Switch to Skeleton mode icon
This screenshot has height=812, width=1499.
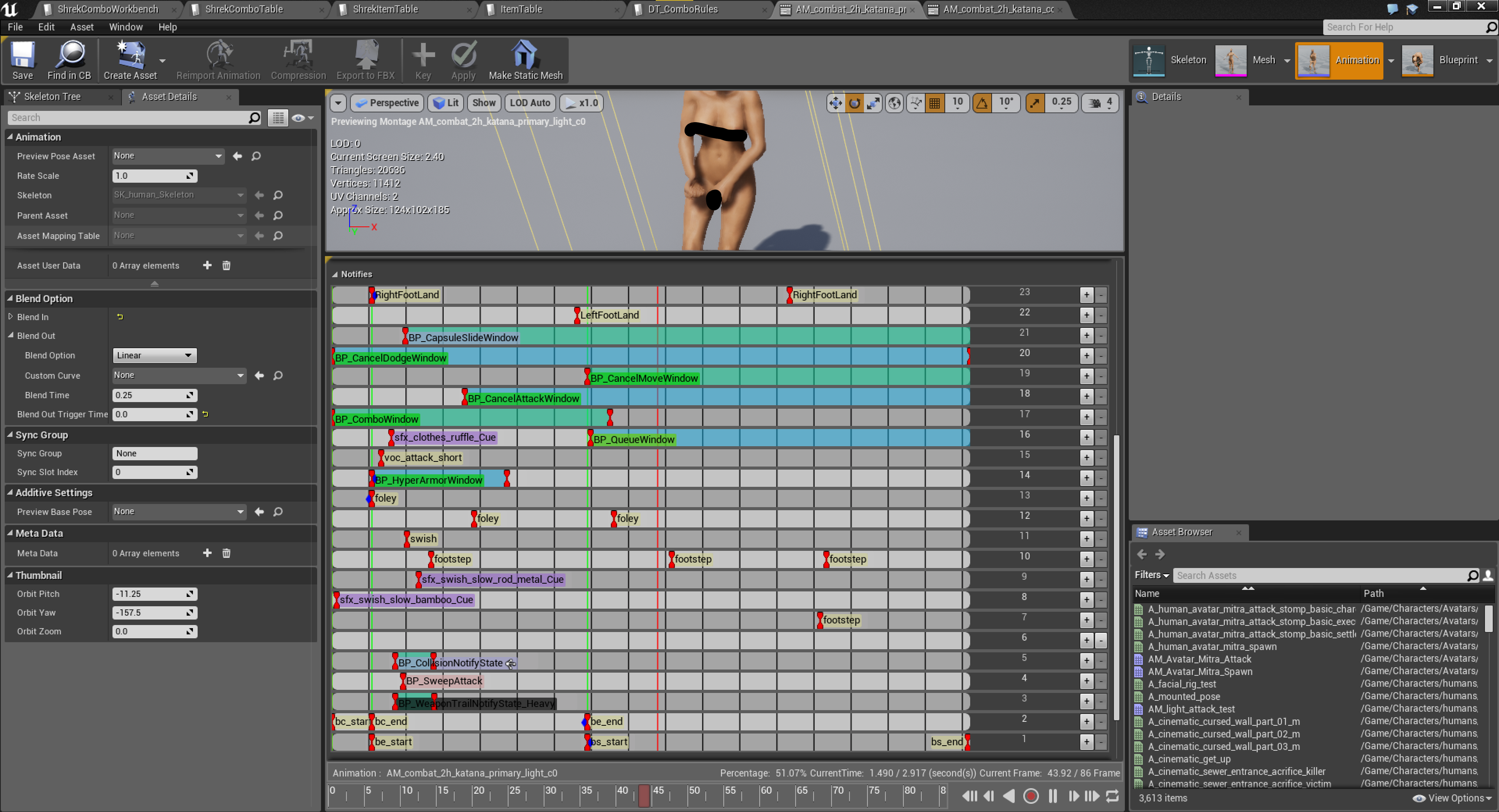(x=1149, y=60)
